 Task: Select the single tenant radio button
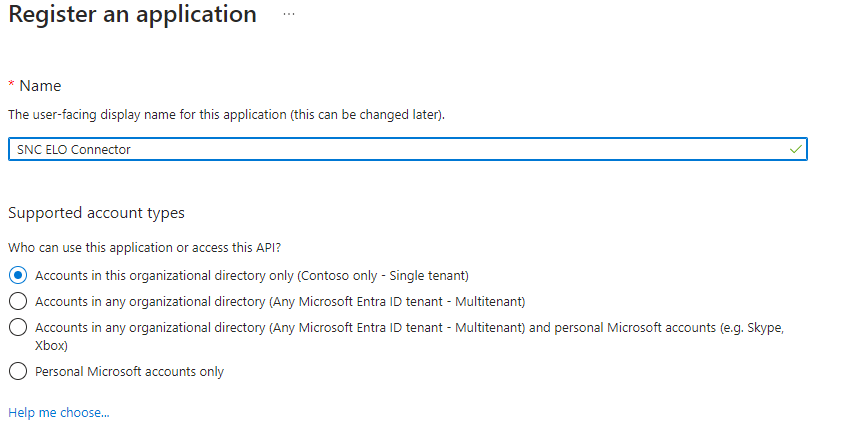pyautogui.click(x=17, y=275)
